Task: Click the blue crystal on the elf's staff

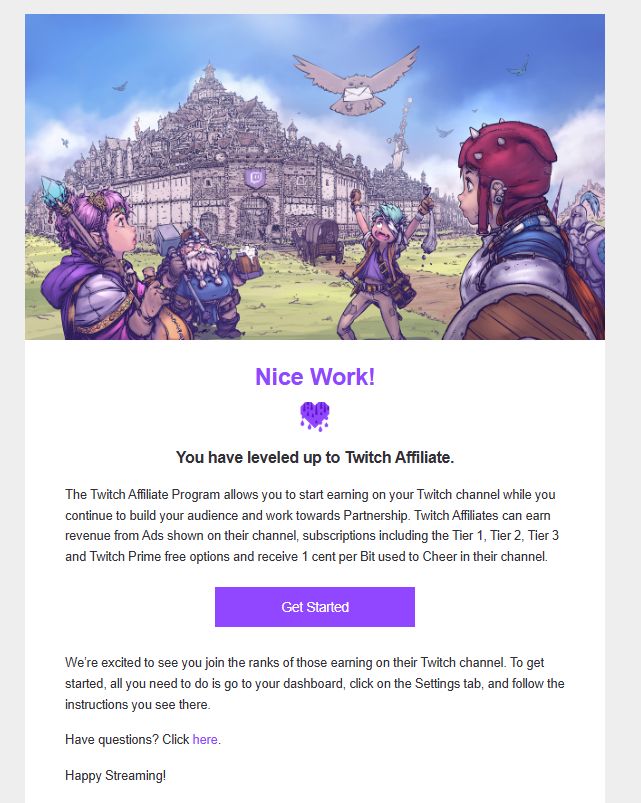Action: click(x=53, y=191)
